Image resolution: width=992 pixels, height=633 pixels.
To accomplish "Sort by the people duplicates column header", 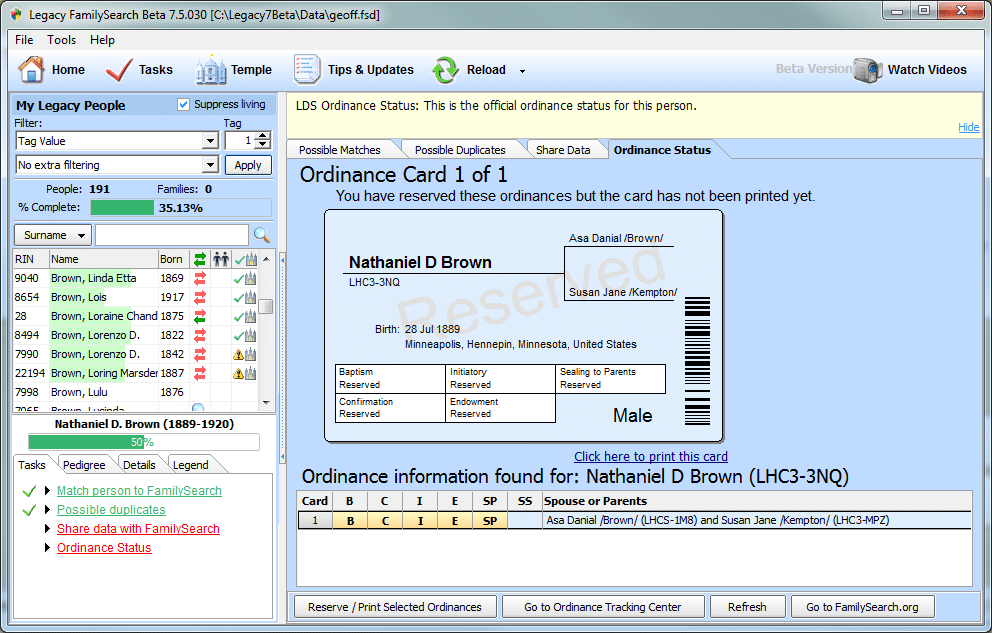I will (221, 259).
